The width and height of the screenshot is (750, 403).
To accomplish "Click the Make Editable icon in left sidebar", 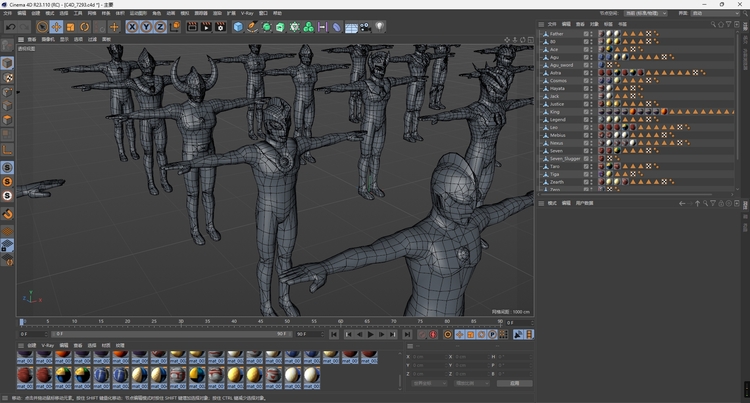I will 7,45.
